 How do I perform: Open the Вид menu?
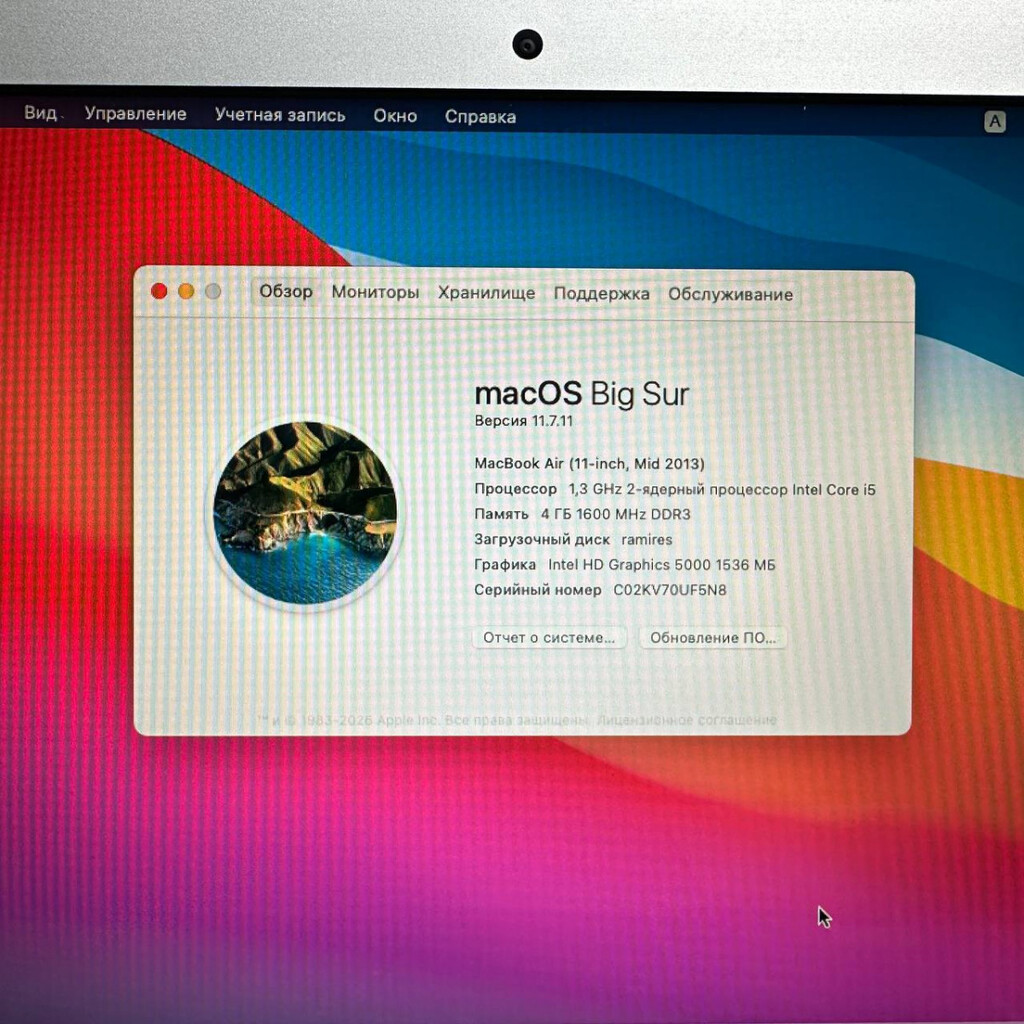40,113
